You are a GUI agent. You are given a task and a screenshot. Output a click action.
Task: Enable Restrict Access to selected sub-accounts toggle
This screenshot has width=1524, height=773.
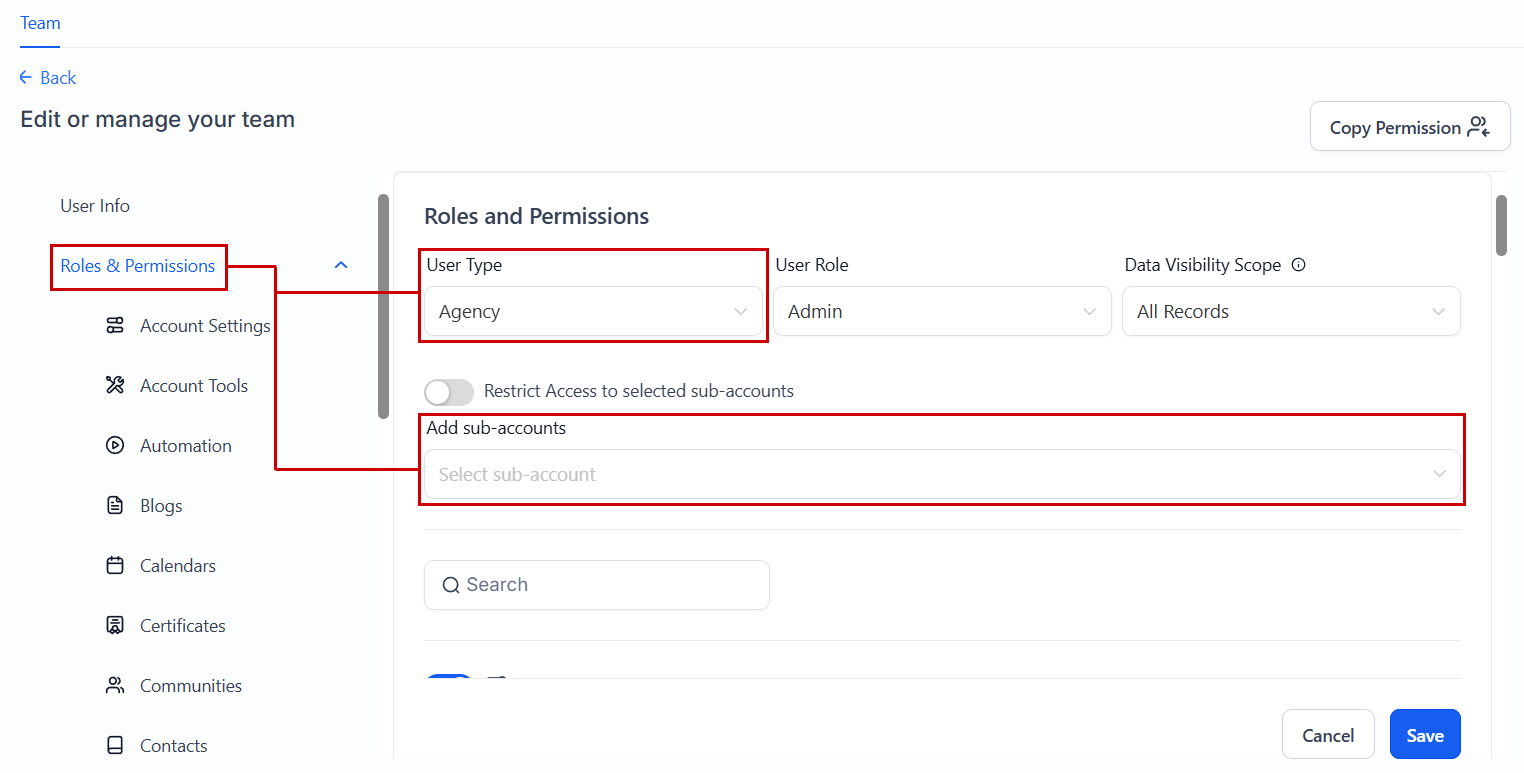449,392
